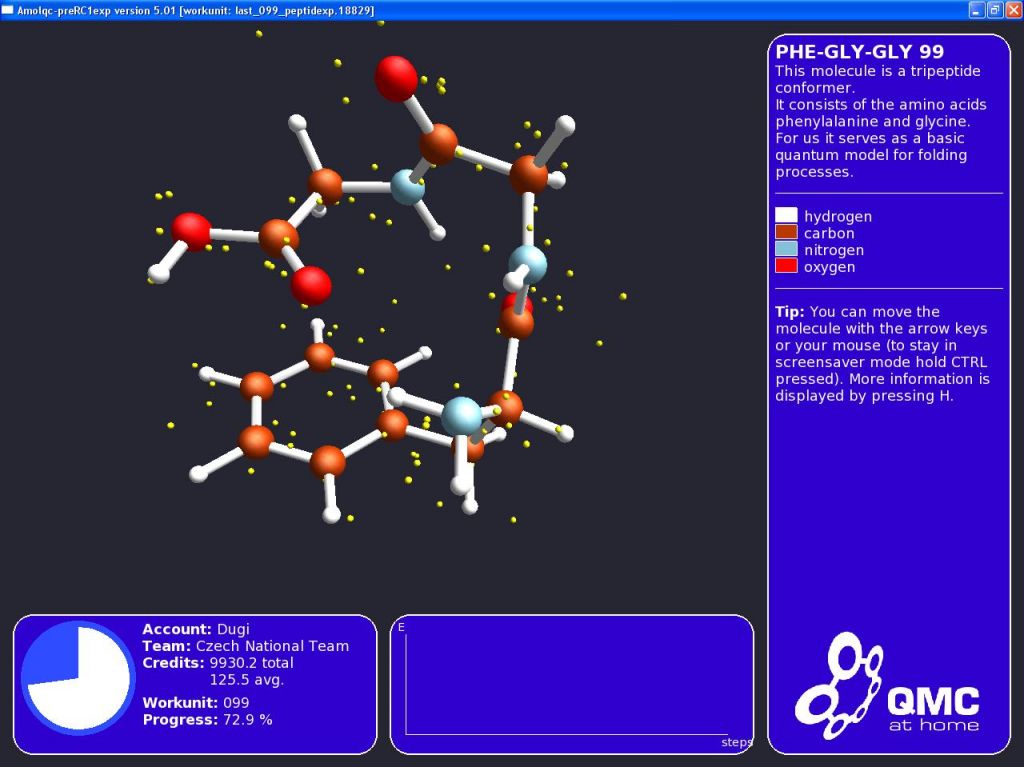Restore down the Amolqc window
Viewport: 1024px width, 767px height.
[x=994, y=10]
